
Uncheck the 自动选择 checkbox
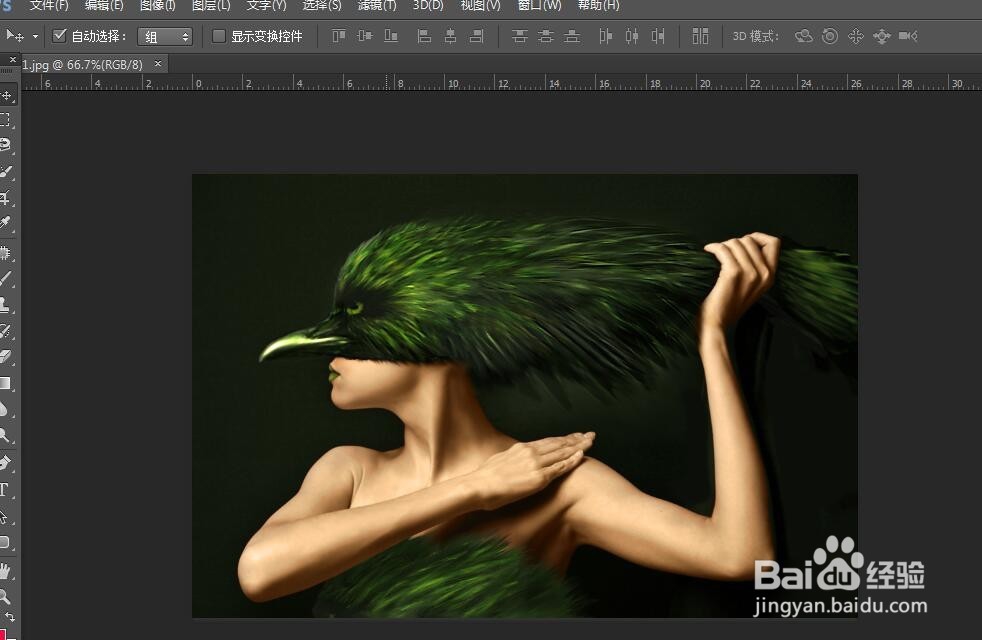pos(59,36)
